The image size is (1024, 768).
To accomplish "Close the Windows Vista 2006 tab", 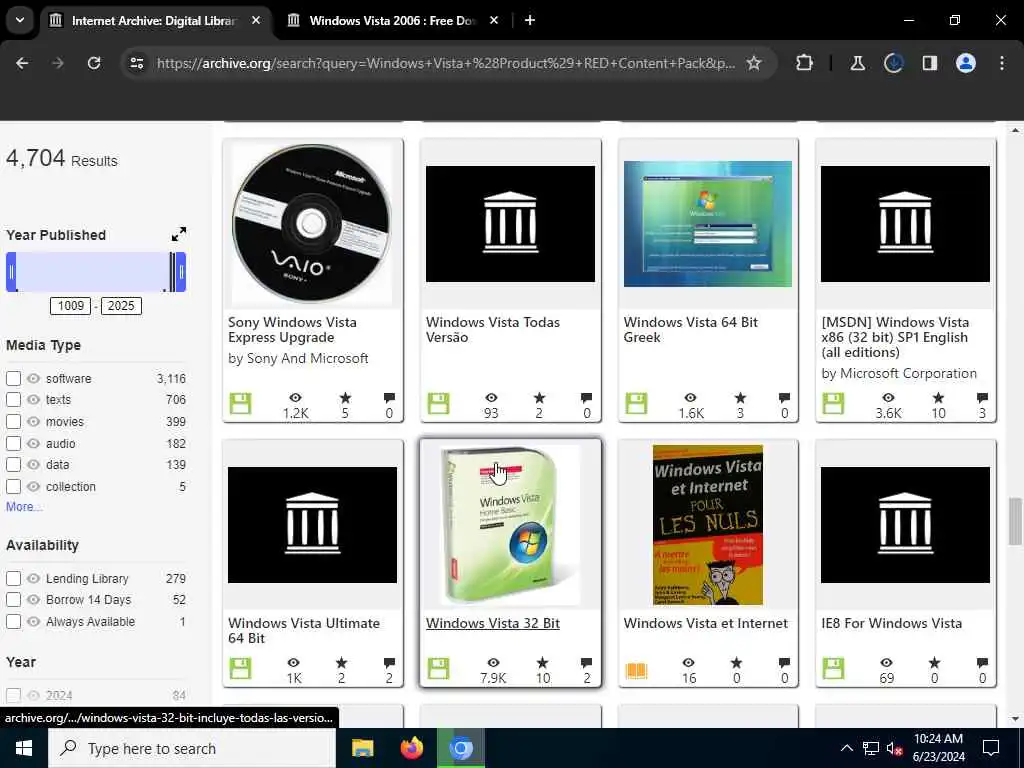I will coord(494,20).
